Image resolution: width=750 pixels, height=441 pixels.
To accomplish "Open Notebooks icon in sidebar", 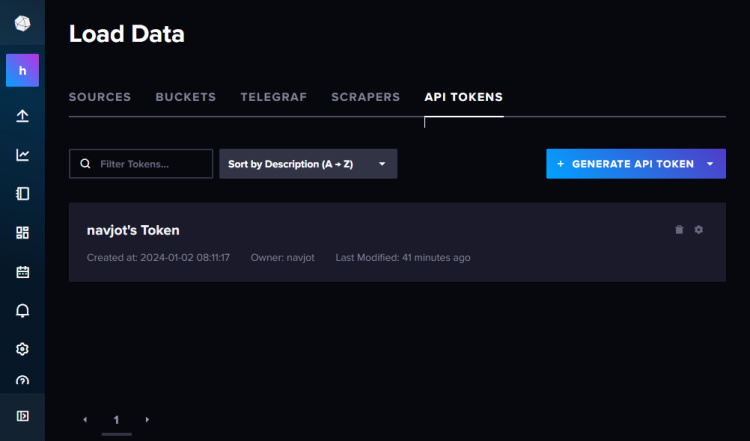I will point(22,194).
